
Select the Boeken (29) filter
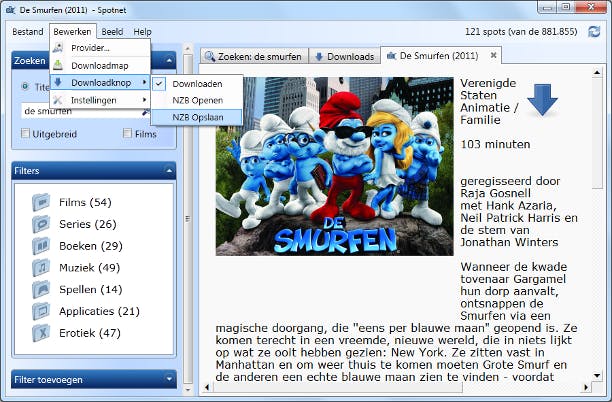[x=91, y=246]
